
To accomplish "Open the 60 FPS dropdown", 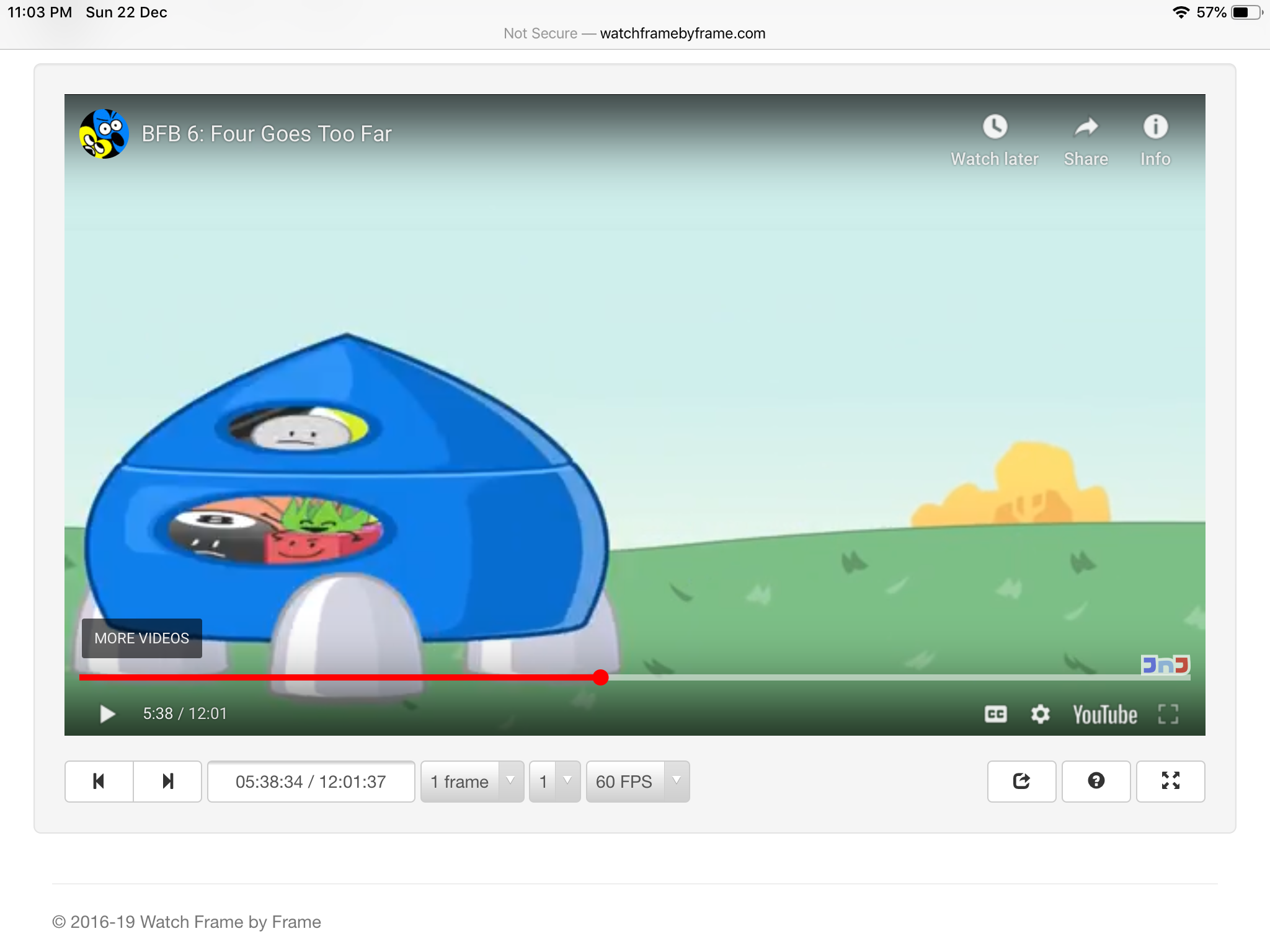I will point(637,781).
